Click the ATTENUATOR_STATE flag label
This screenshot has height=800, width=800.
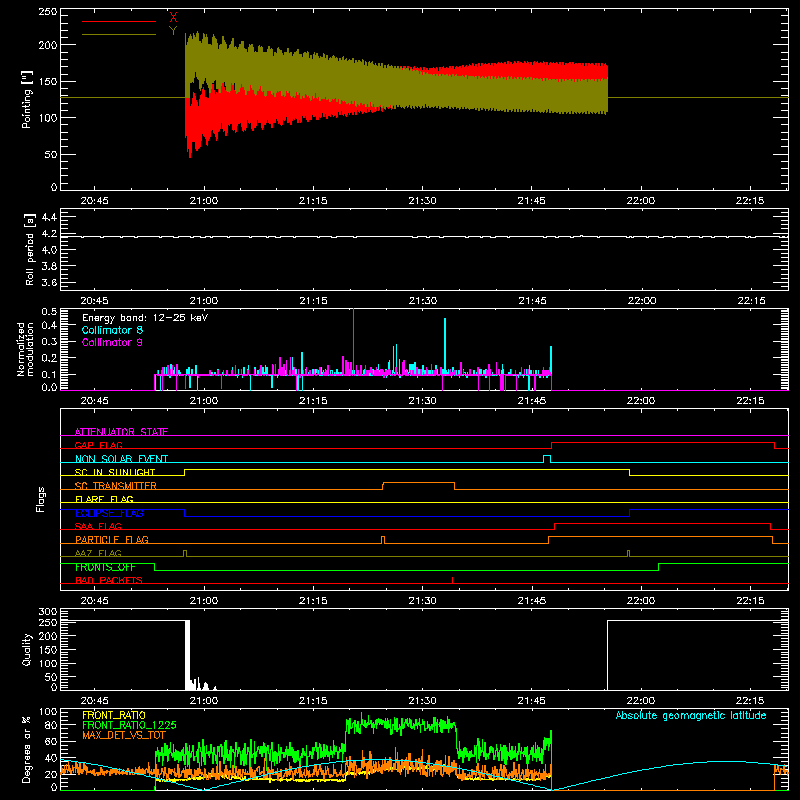[121, 432]
